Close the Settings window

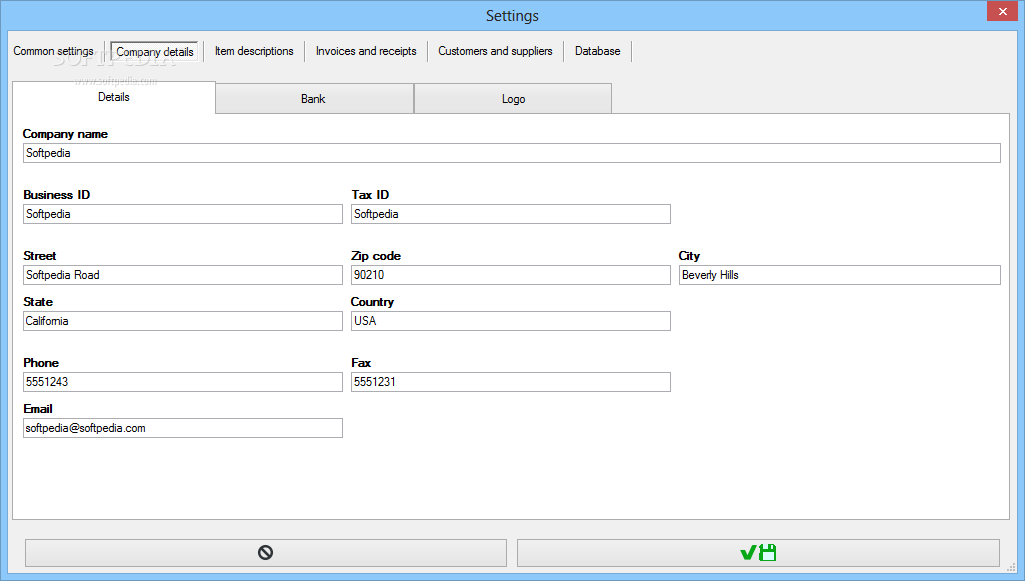(1003, 11)
